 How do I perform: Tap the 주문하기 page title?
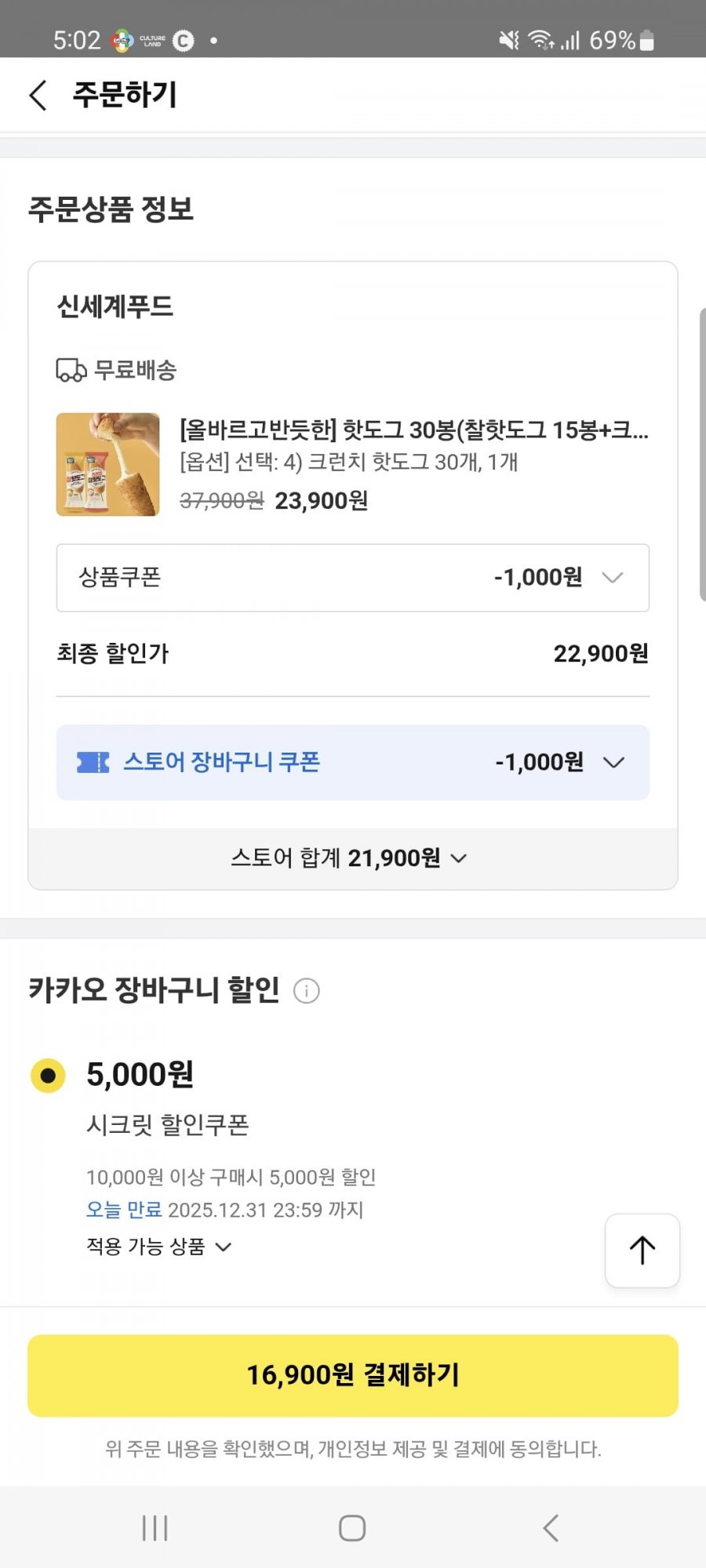pos(125,95)
